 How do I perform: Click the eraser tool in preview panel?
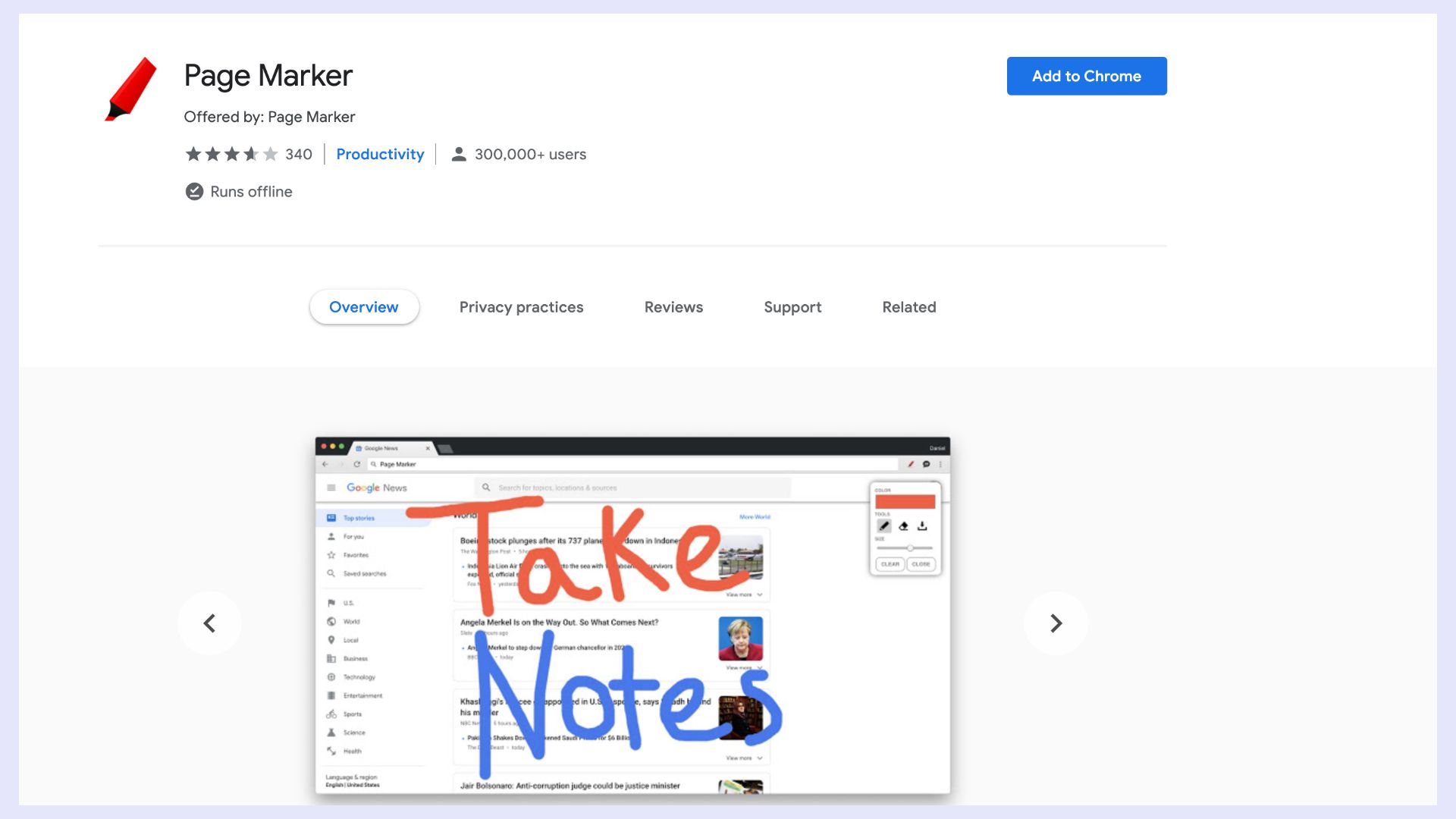click(903, 526)
